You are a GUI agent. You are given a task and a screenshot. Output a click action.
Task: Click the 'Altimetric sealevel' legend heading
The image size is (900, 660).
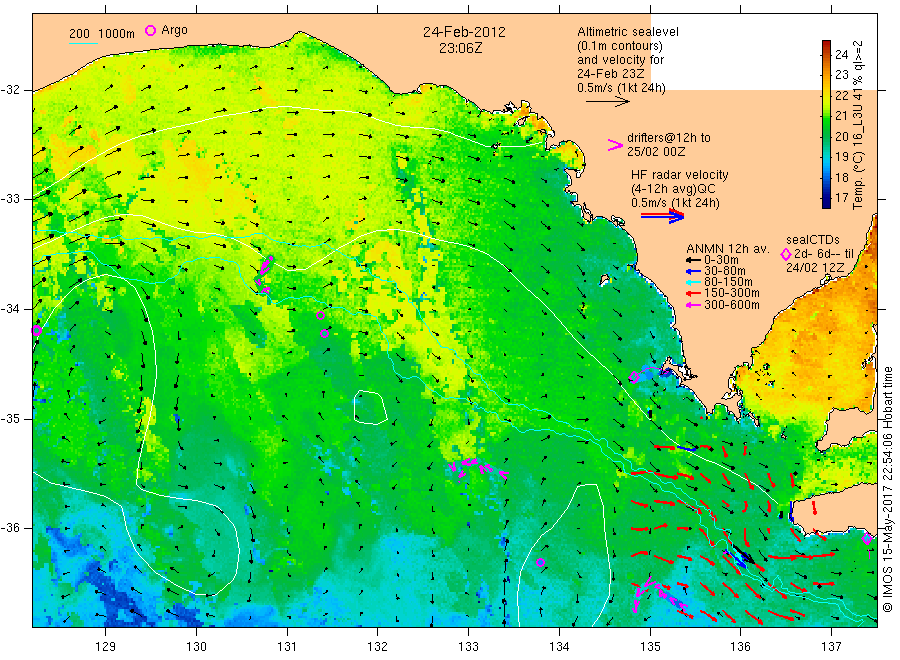628,32
